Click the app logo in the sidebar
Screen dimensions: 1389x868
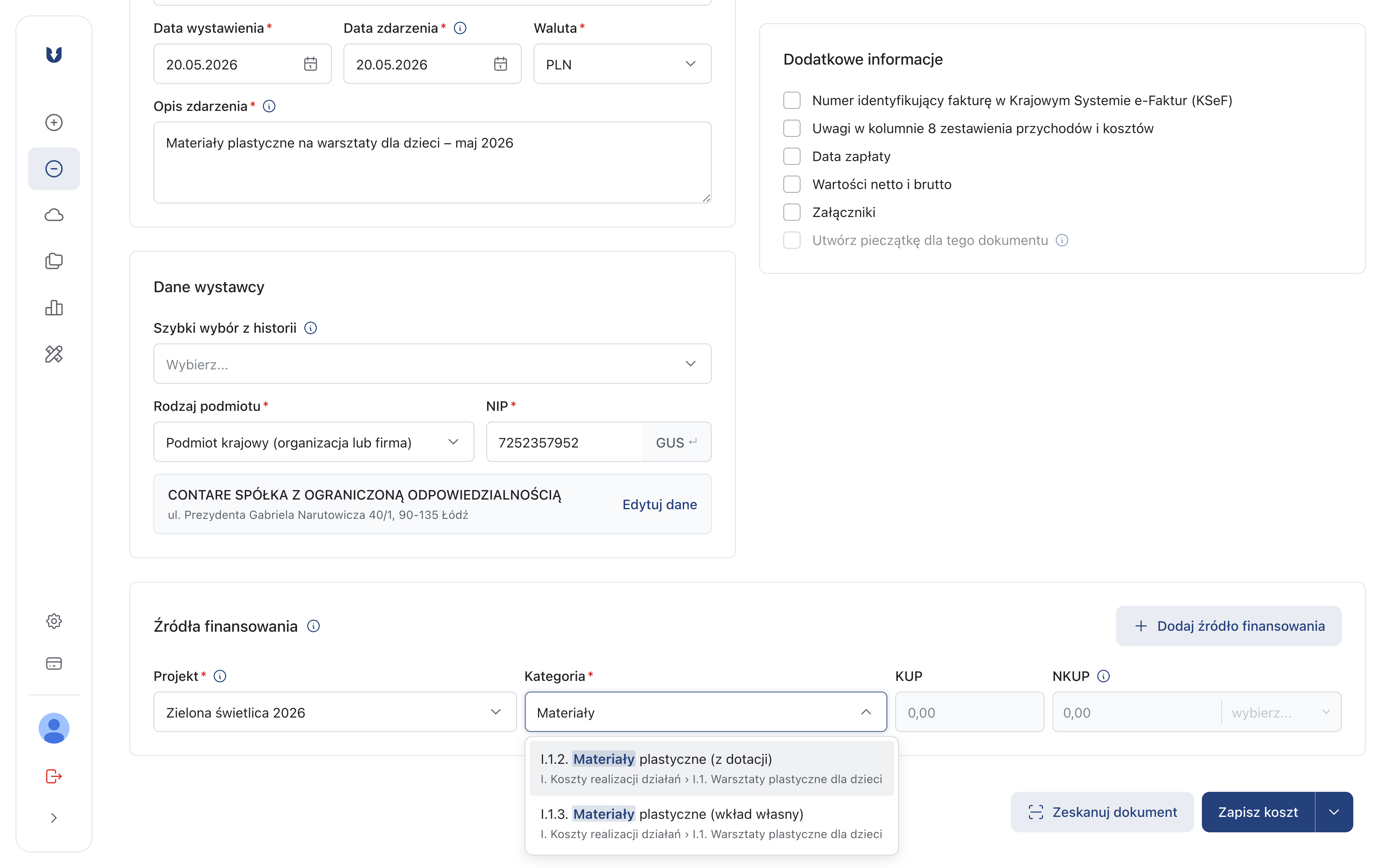pyautogui.click(x=54, y=55)
